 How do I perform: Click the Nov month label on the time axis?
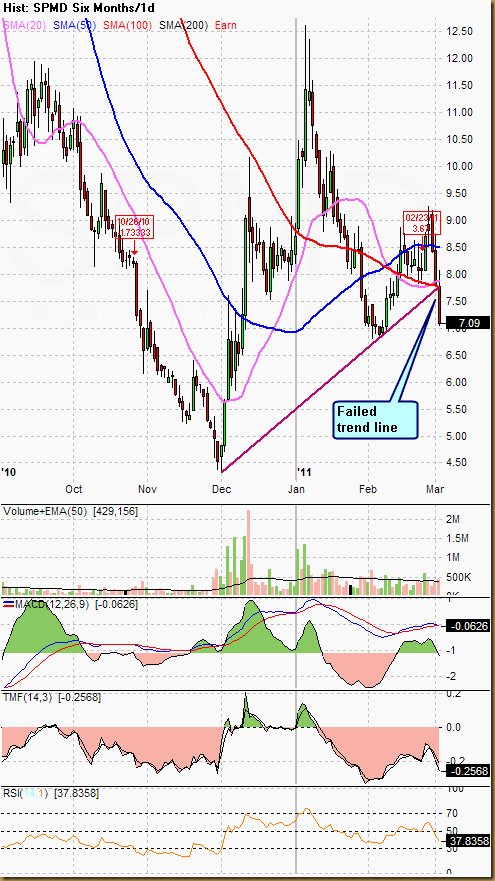coord(148,488)
